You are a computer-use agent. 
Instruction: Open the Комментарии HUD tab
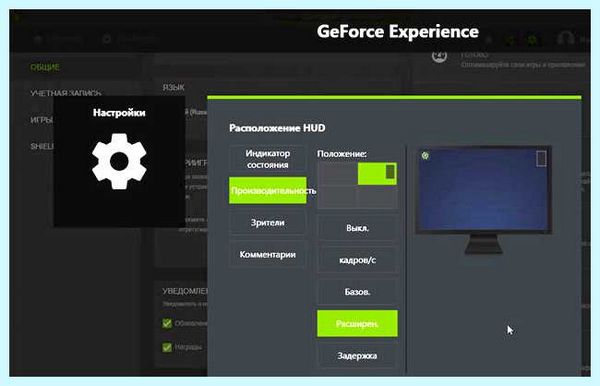pyautogui.click(x=267, y=254)
